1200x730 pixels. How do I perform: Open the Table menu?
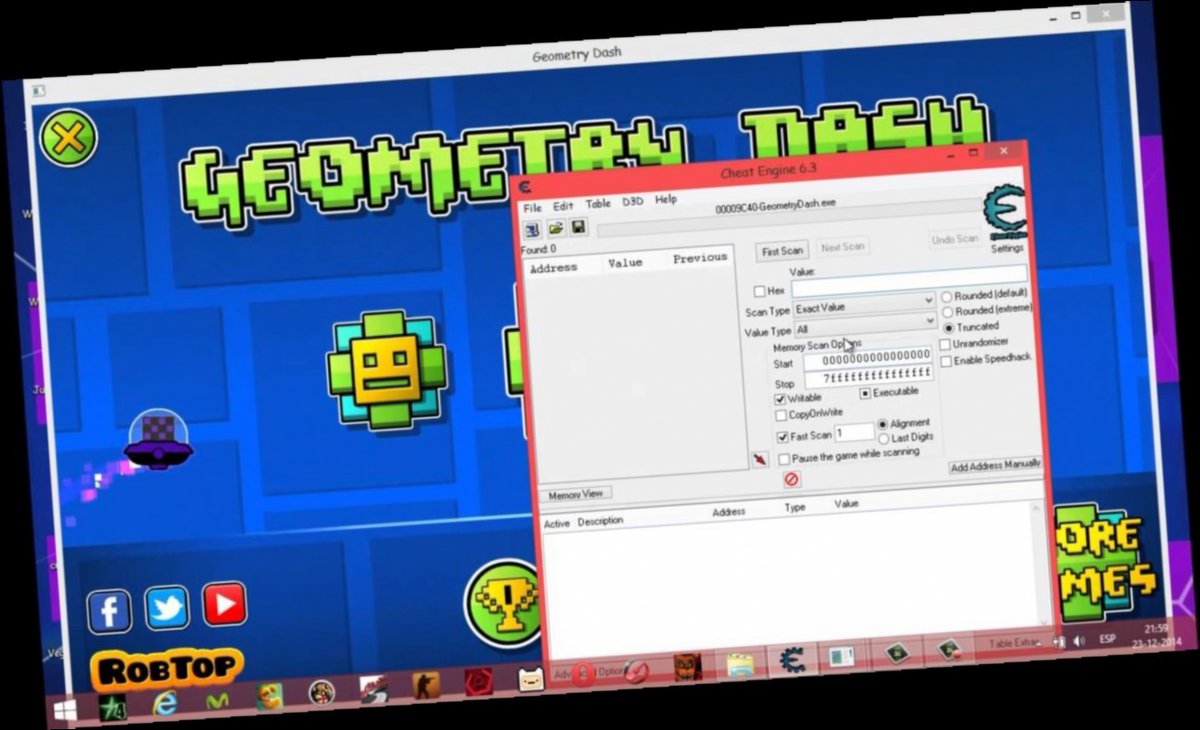[x=599, y=203]
